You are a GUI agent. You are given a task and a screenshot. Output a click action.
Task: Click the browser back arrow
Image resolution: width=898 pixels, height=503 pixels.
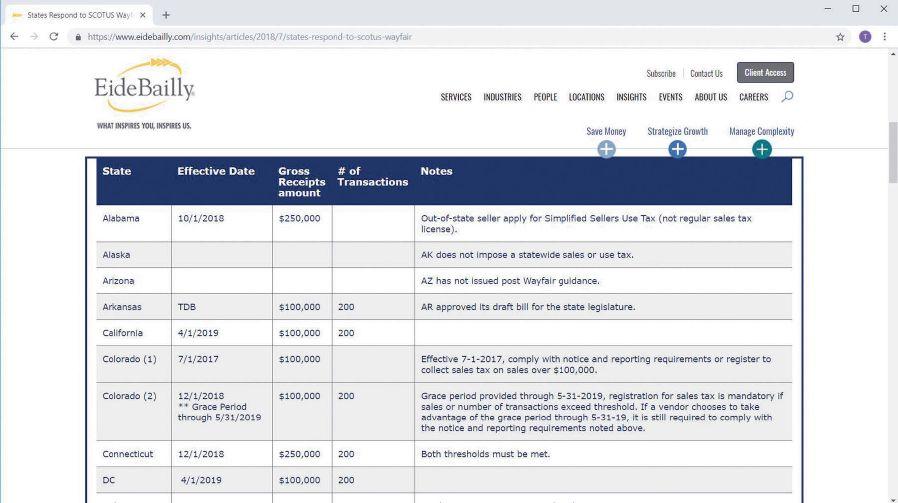14,37
